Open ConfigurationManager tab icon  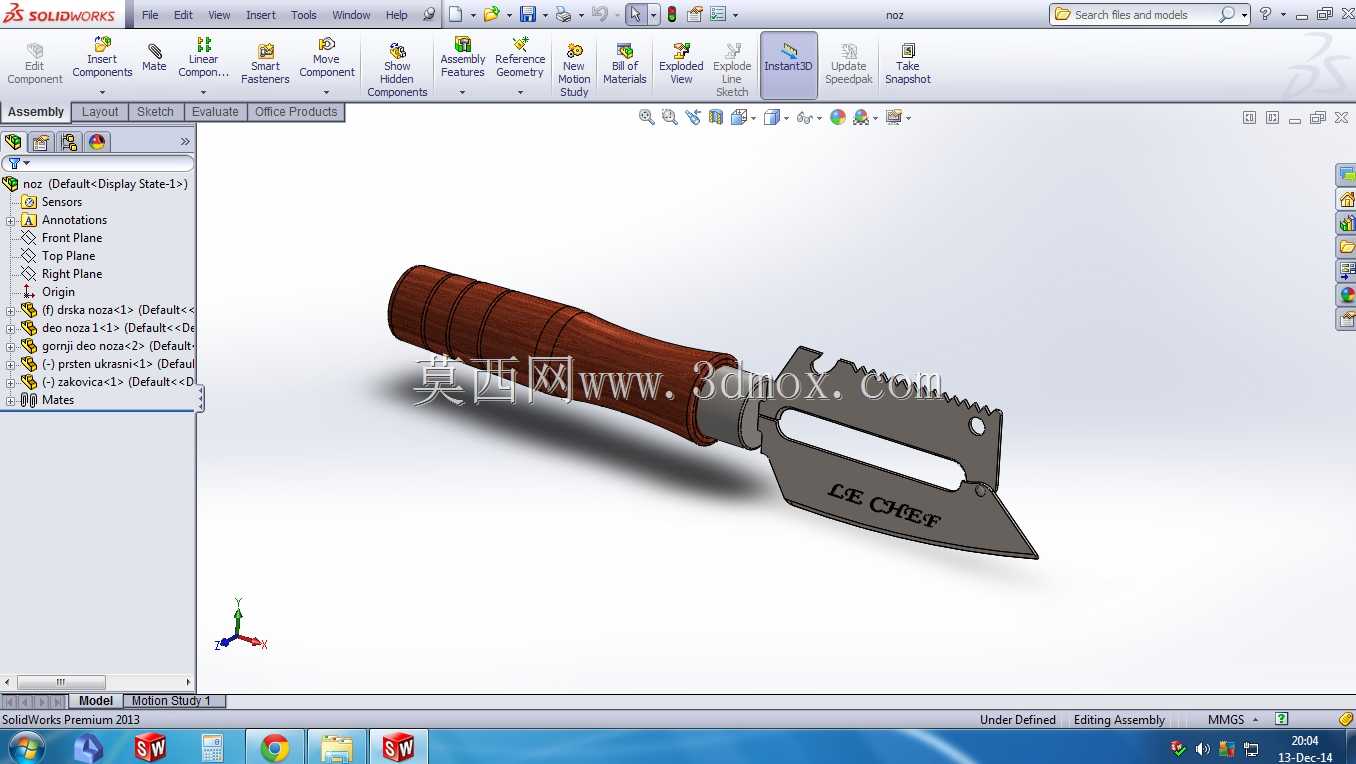(x=68, y=142)
